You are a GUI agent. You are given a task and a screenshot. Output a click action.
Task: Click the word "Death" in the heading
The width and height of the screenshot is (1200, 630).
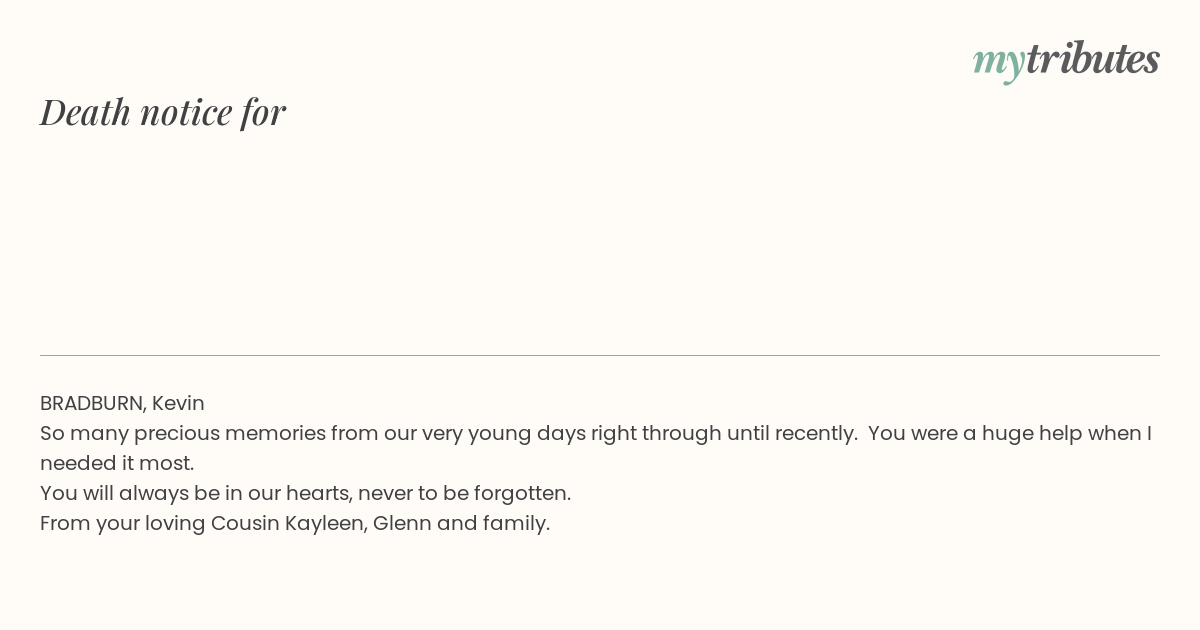coord(86,112)
